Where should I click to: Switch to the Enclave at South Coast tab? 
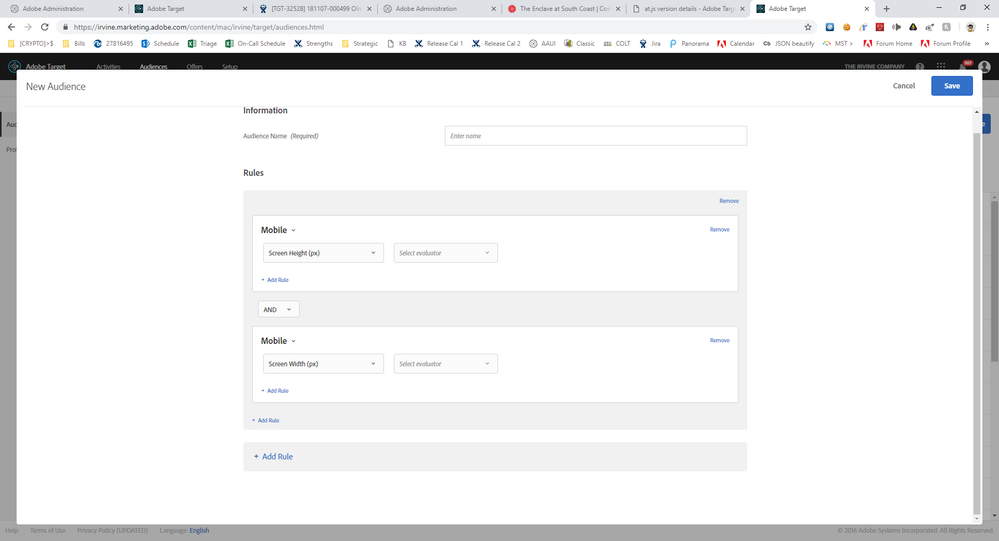pos(565,8)
